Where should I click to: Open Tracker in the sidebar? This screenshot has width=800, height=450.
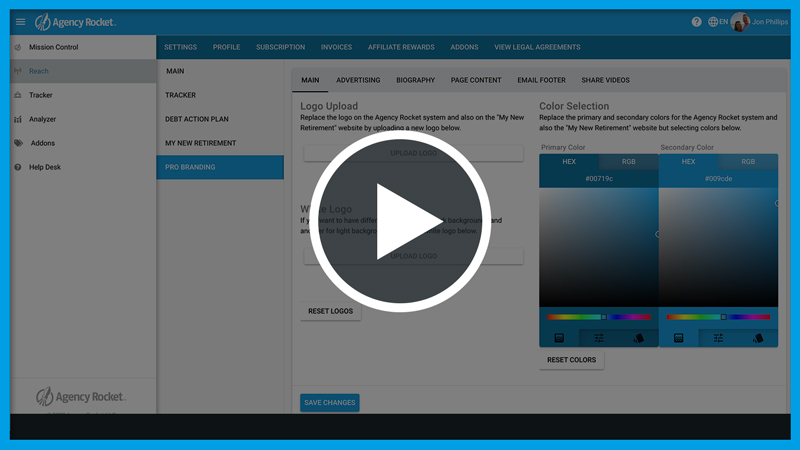tap(83, 95)
